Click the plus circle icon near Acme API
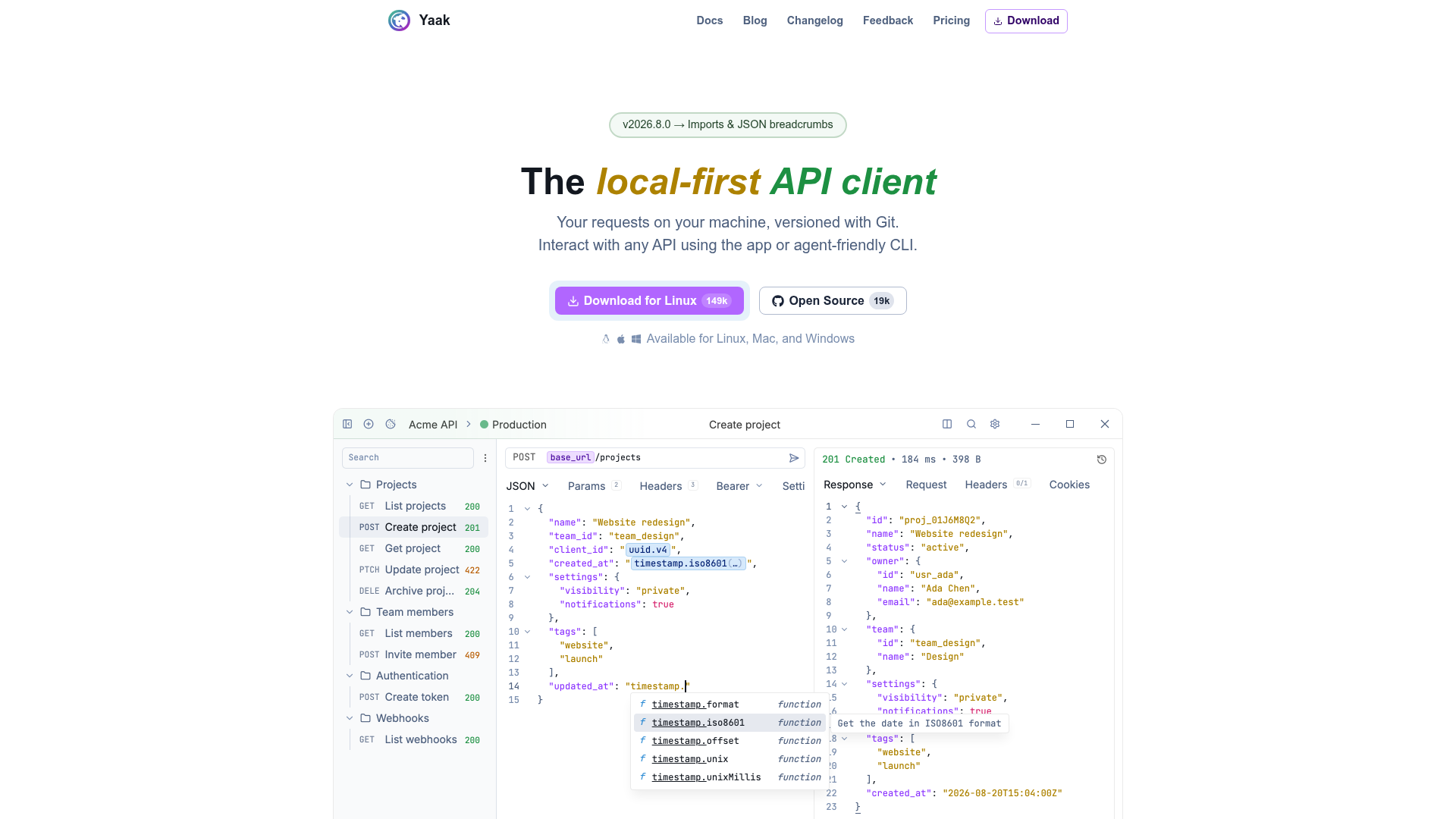Screen dimensions: 1456x819 click(369, 424)
